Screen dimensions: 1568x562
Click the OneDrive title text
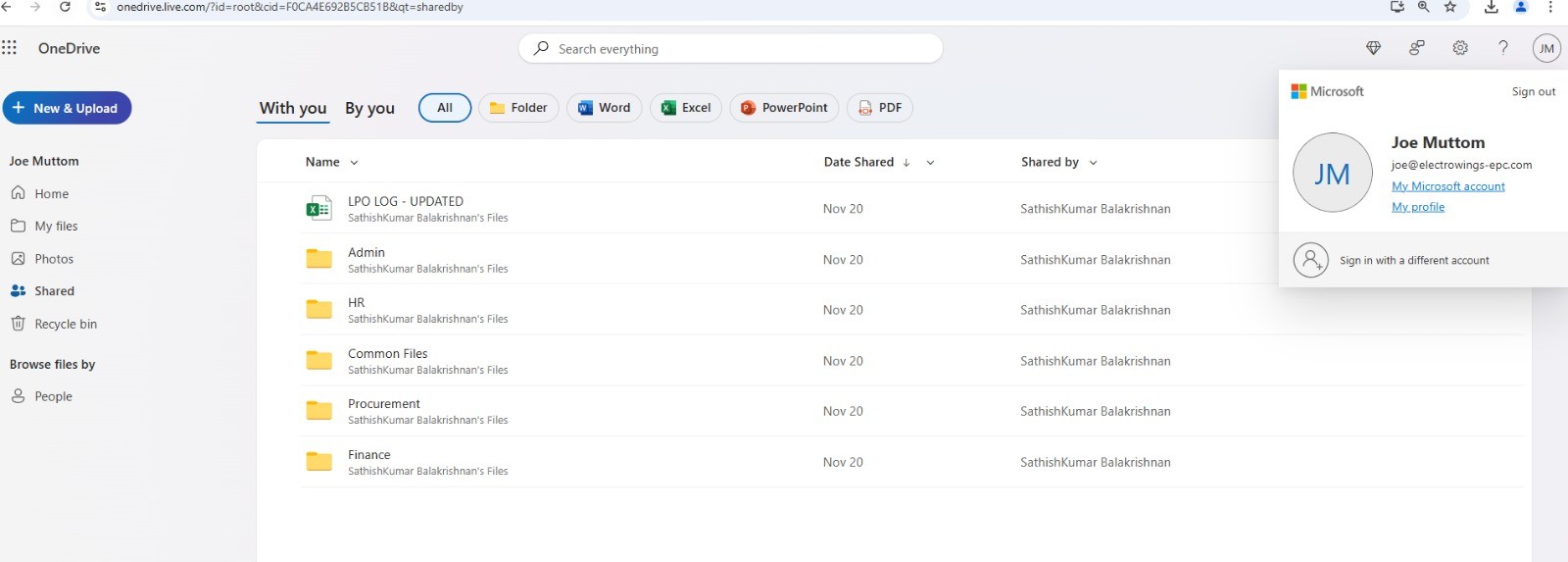pyautogui.click(x=69, y=48)
